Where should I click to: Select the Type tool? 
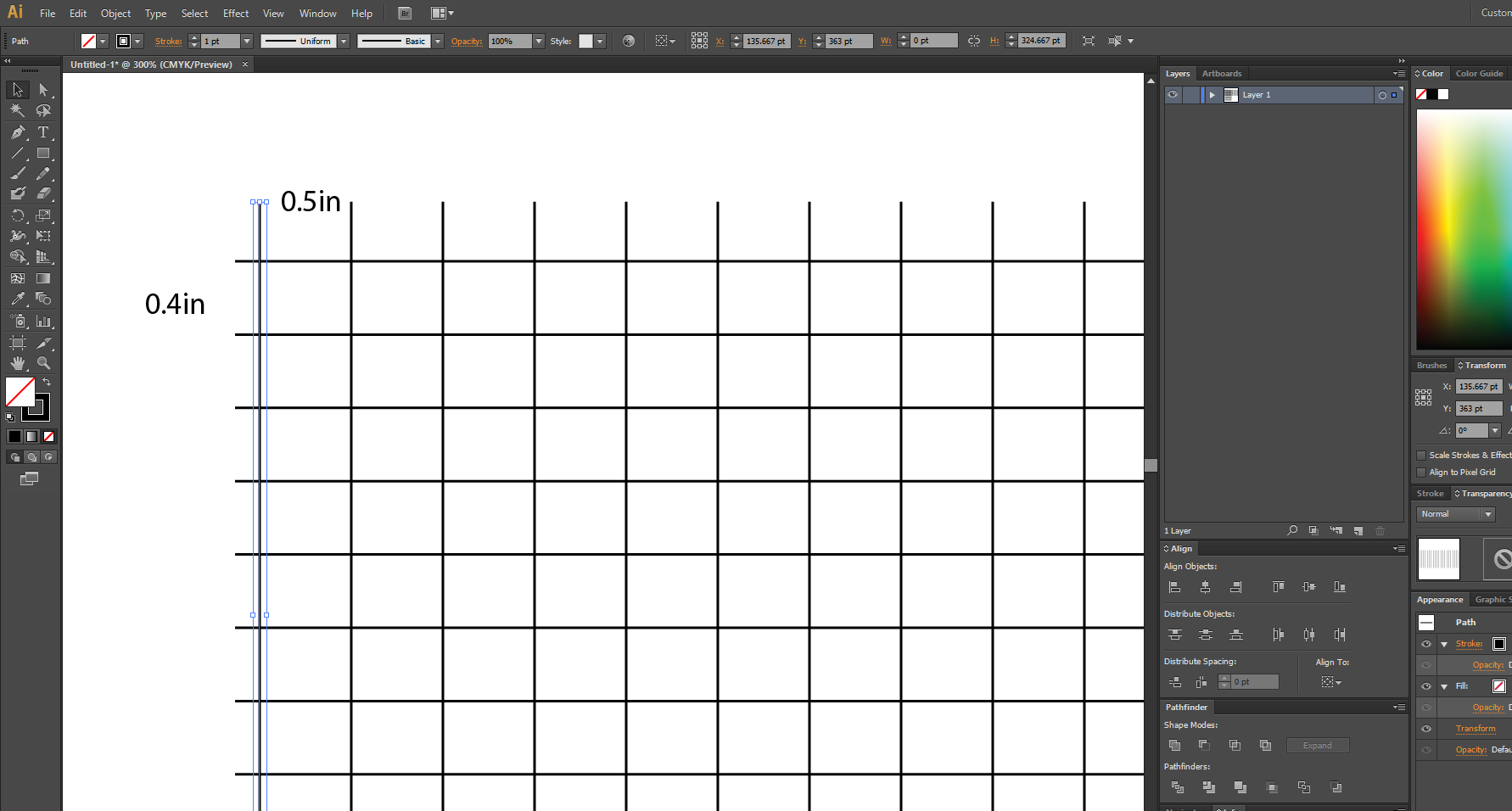[43, 132]
